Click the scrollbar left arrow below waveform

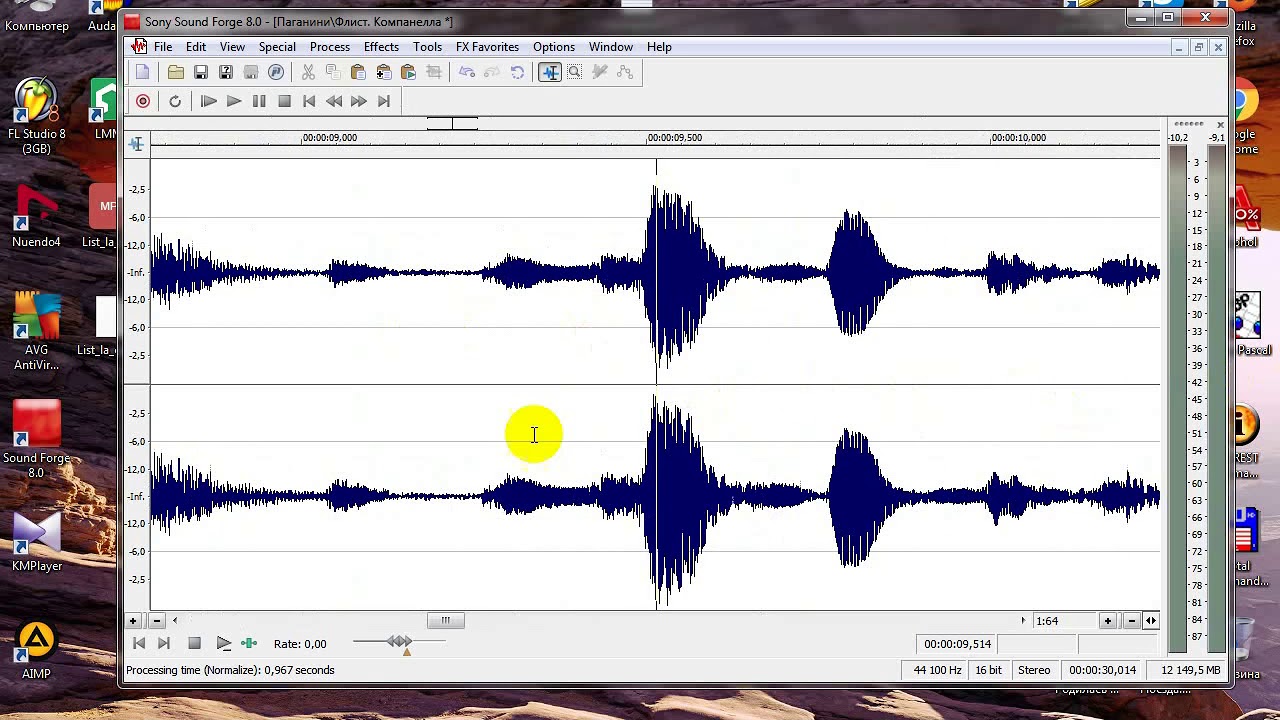(175, 621)
